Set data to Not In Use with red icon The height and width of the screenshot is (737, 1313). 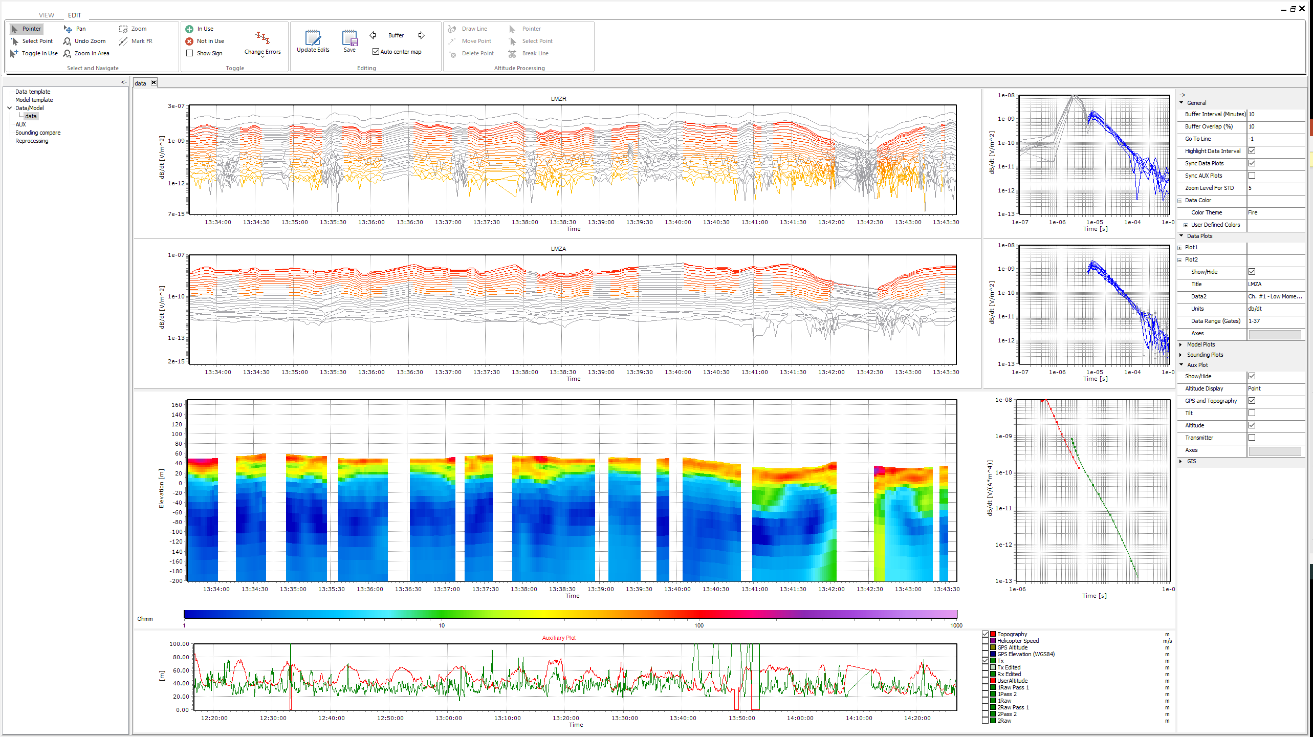coord(205,41)
